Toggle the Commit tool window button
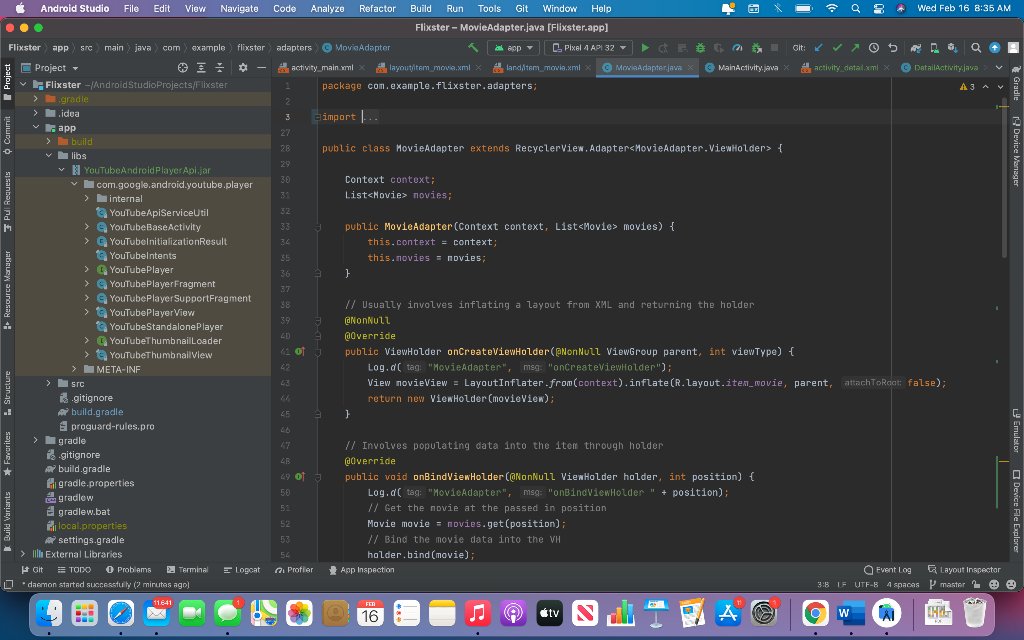The image size is (1024, 640). [7, 135]
